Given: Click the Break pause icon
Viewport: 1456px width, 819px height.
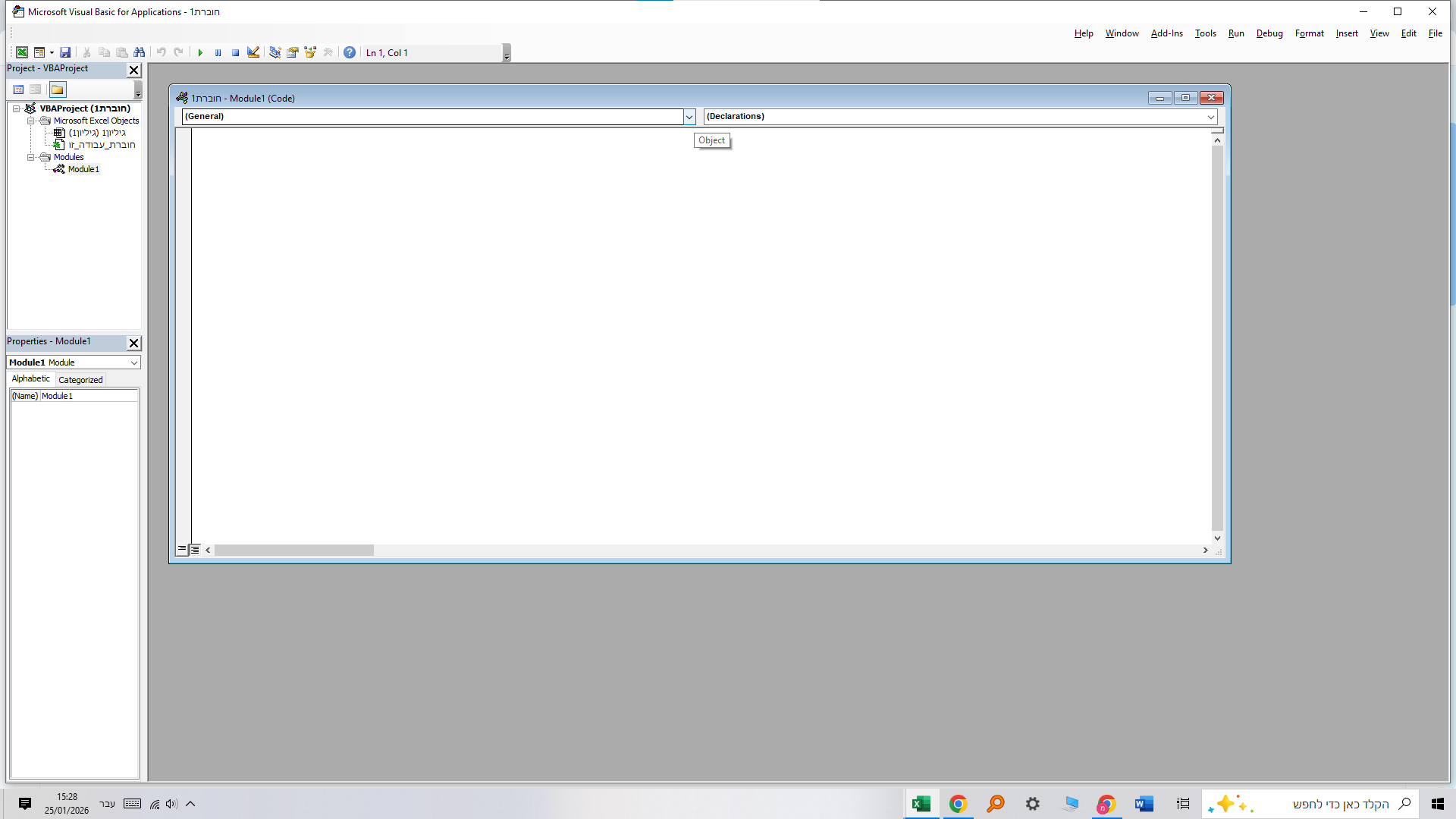Looking at the screenshot, I should pos(218,52).
